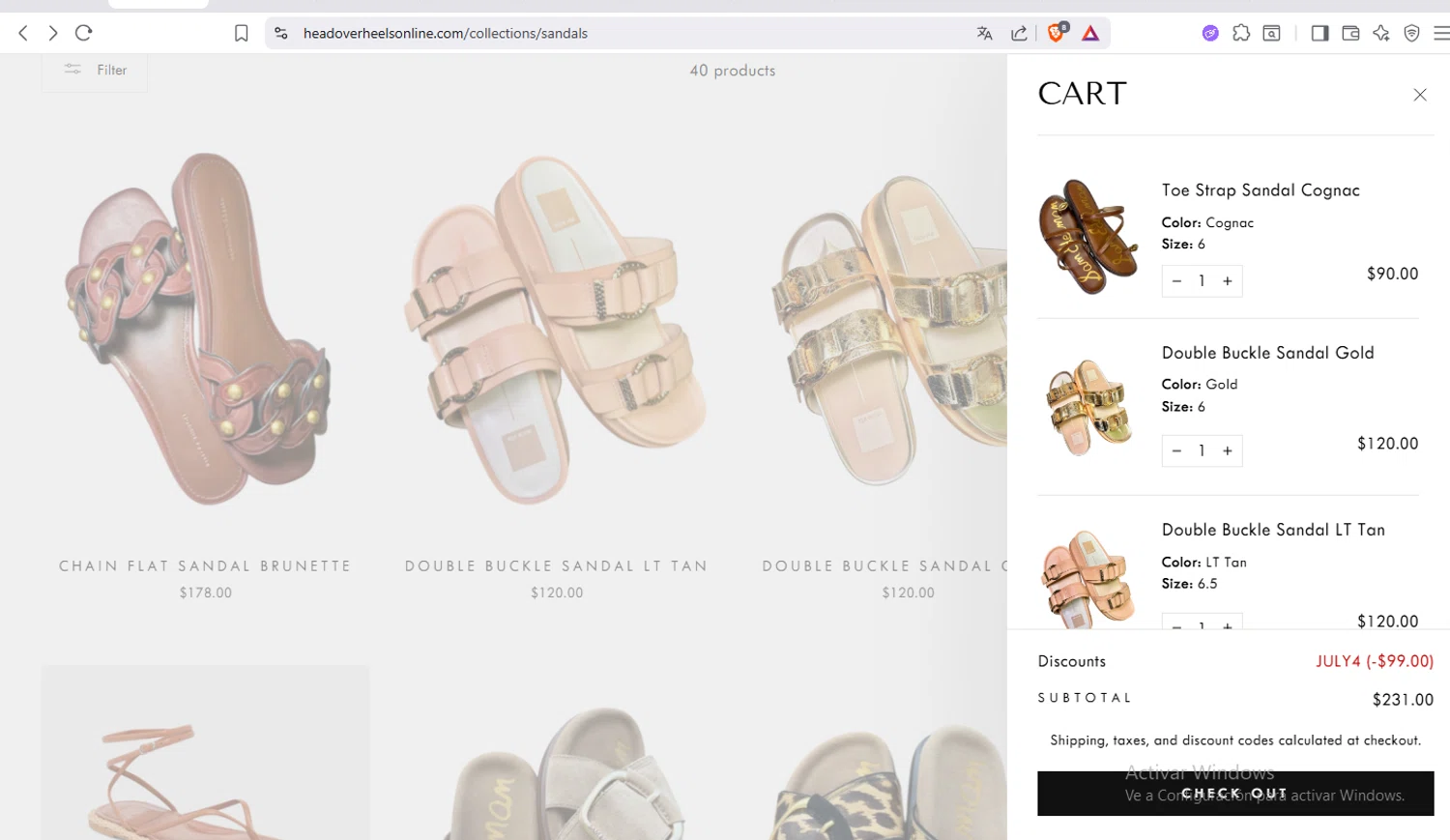Close the cart drawer

point(1420,95)
